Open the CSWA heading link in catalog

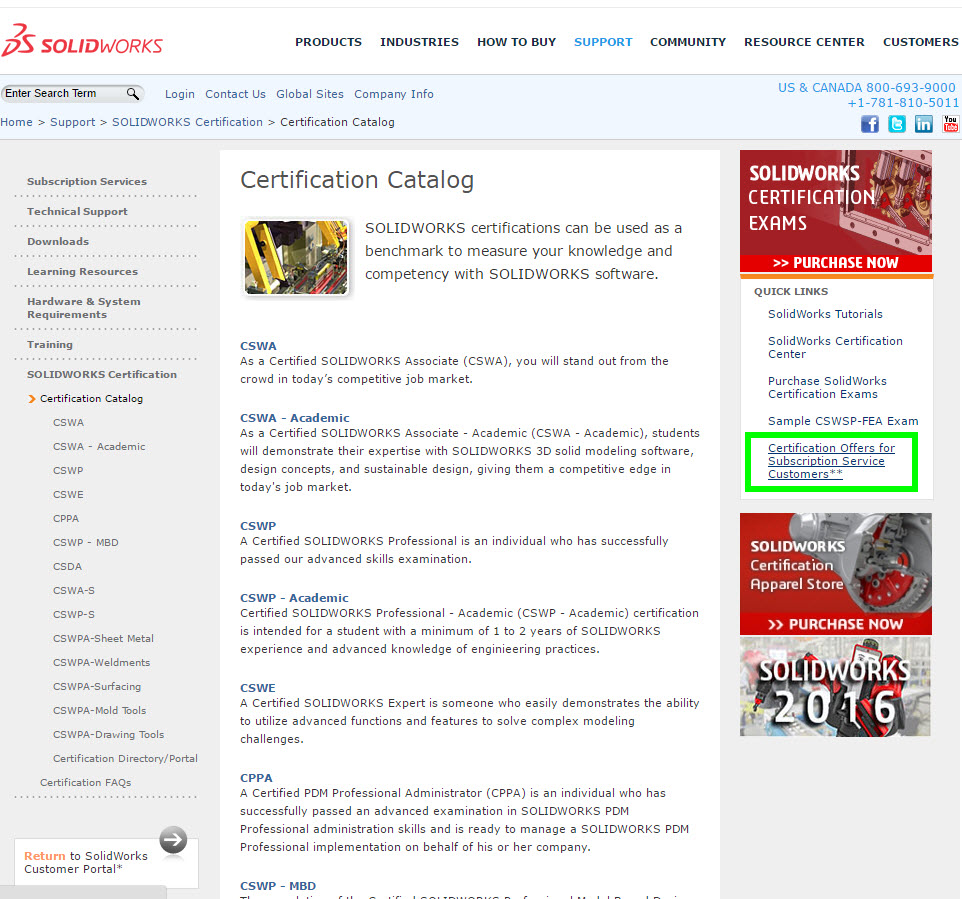coord(258,346)
